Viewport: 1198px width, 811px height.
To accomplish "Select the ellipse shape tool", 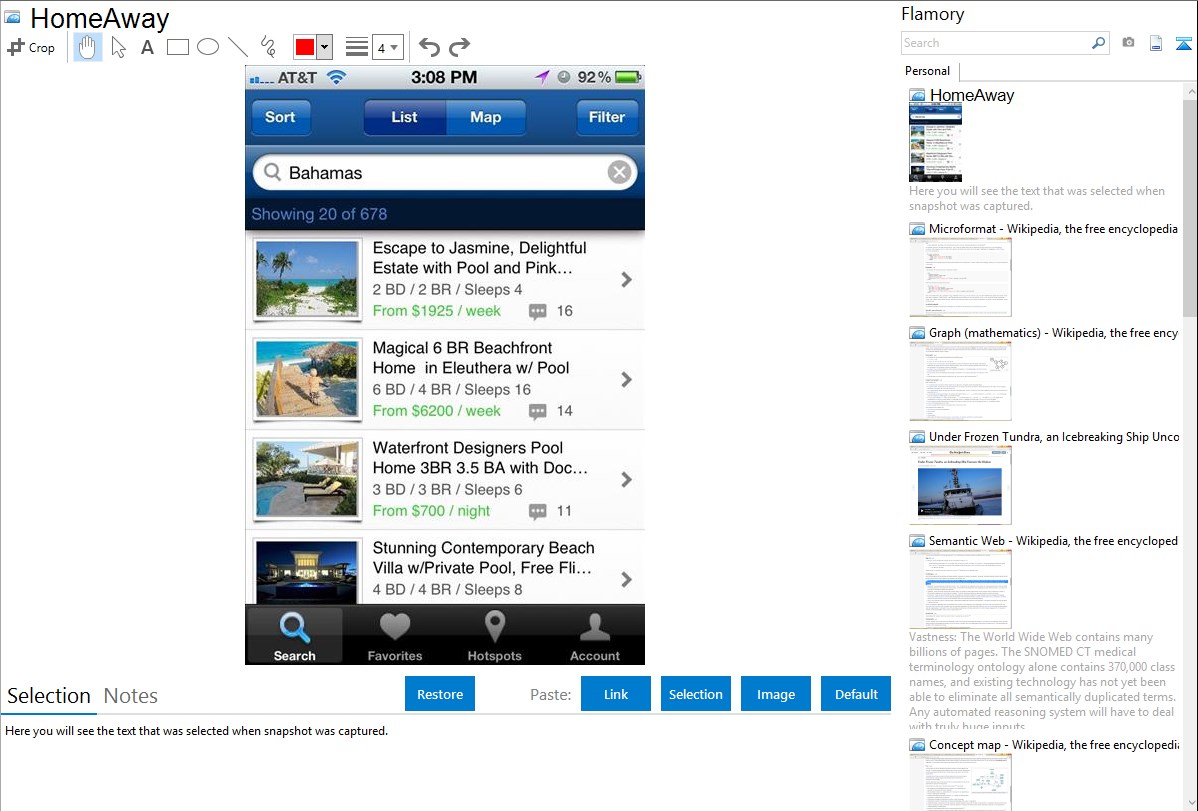I will click(208, 47).
